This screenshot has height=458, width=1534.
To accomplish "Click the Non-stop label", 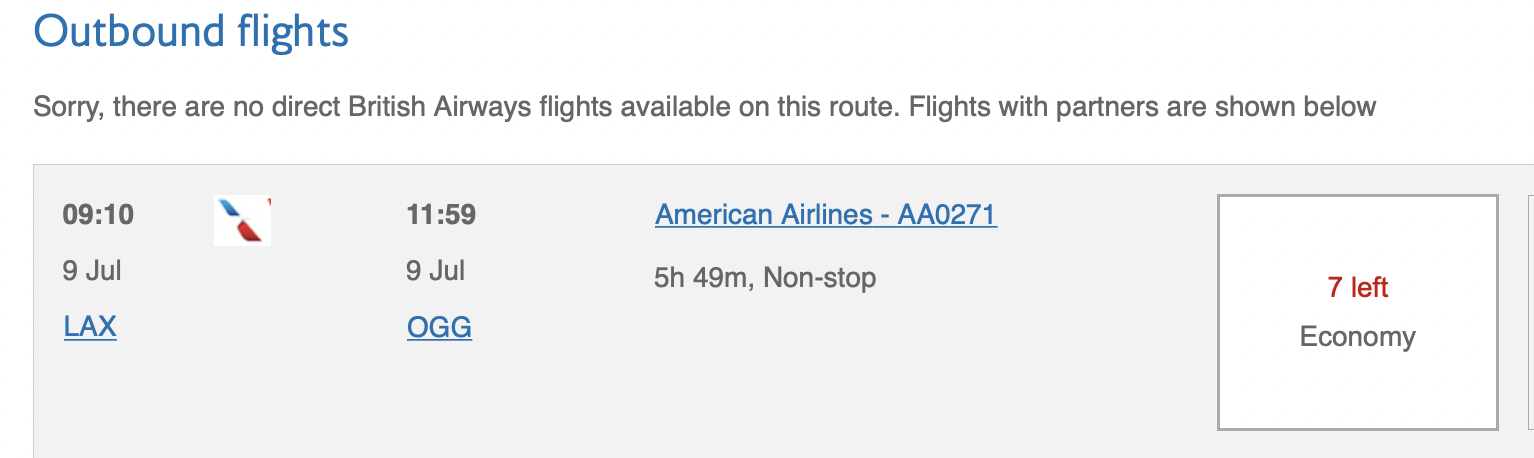I will tap(820, 277).
